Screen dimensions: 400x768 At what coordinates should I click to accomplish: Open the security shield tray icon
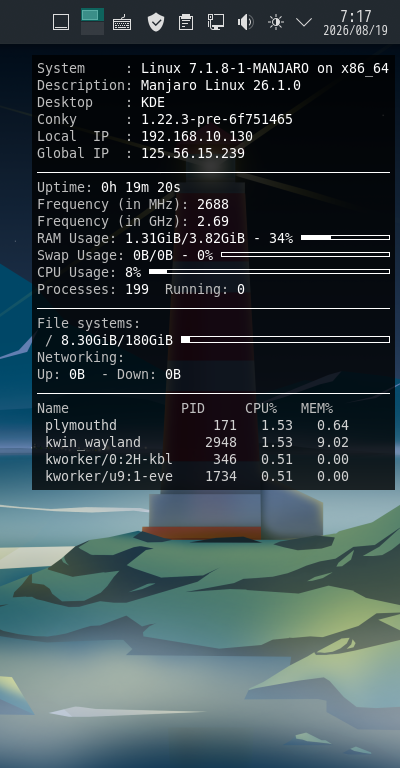click(156, 22)
